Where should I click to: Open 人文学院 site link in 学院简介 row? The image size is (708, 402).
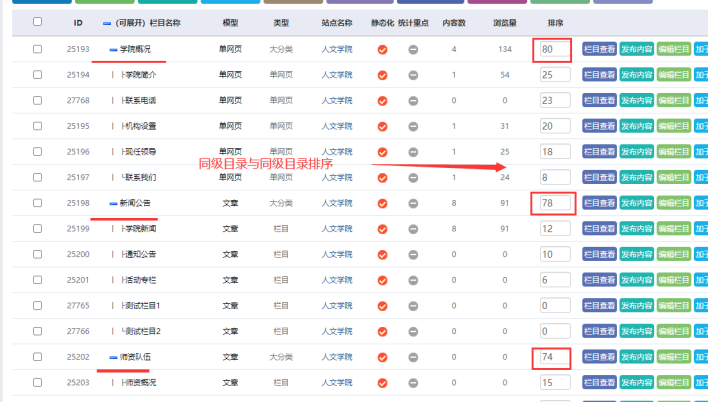click(x=337, y=75)
